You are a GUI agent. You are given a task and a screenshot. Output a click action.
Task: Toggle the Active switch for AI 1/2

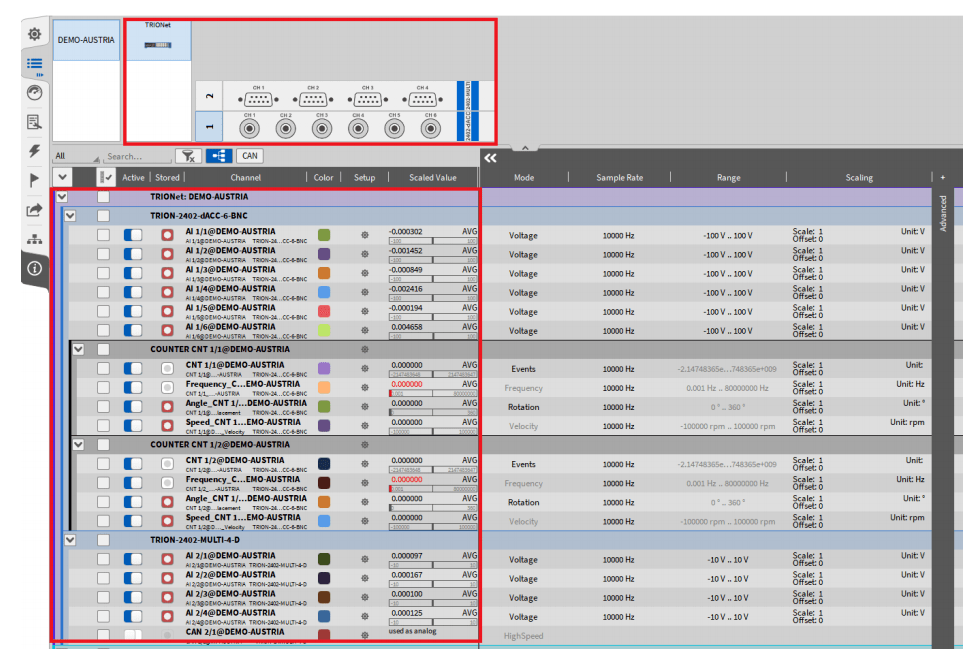click(133, 254)
